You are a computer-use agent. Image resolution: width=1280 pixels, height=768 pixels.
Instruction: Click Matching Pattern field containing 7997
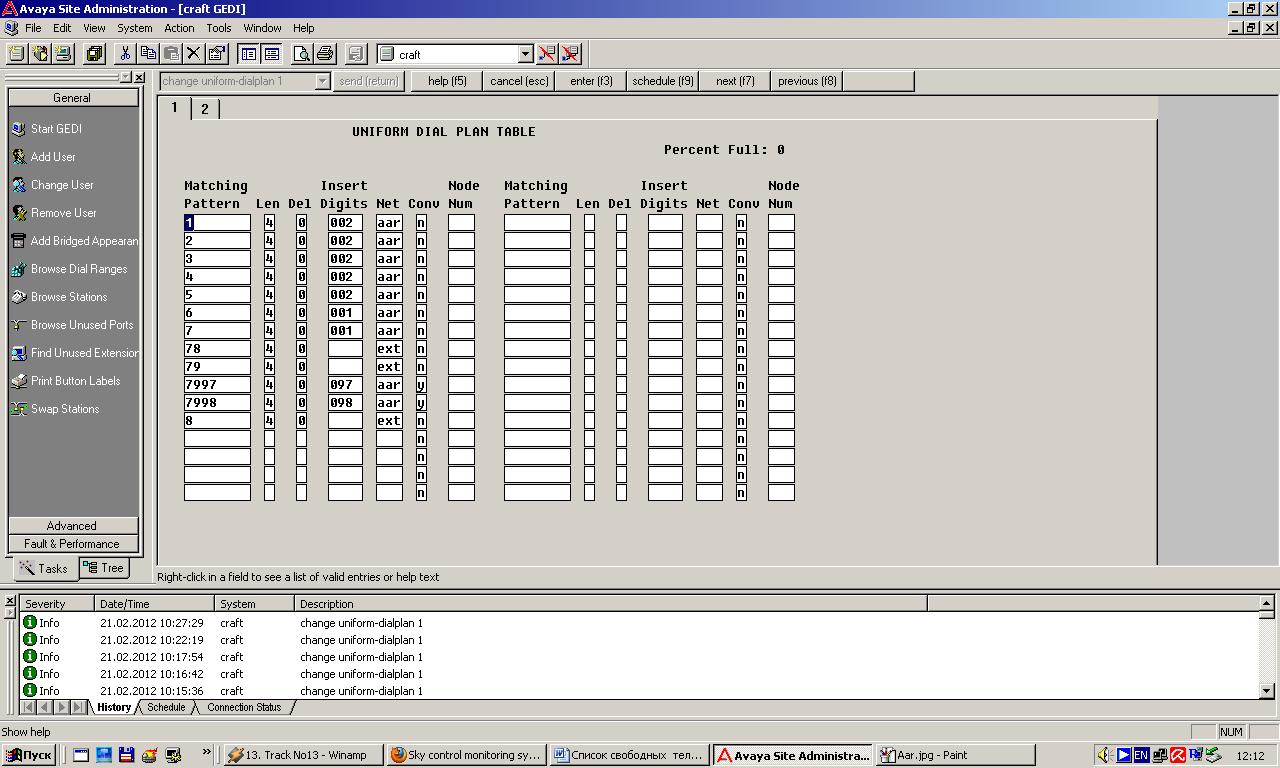[217, 385]
